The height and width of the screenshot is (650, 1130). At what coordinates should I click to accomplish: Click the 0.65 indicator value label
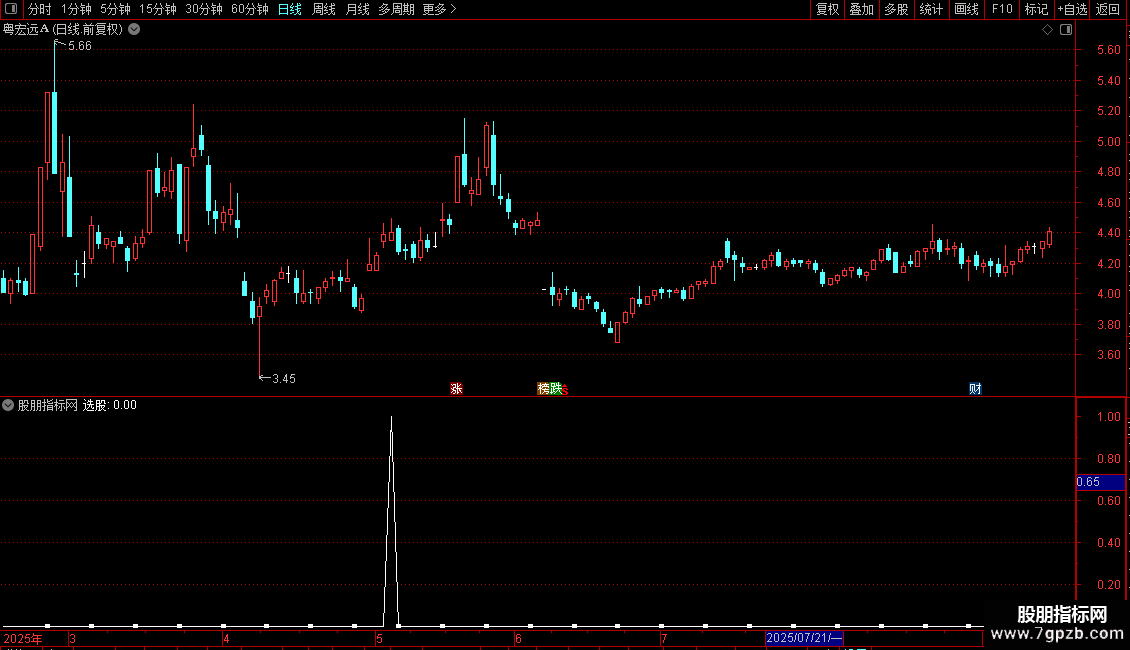1100,482
